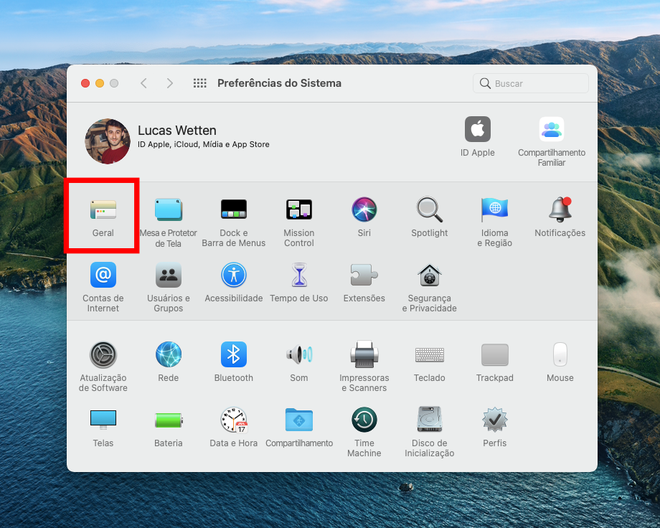660x528 pixels.
Task: Open Dock e Barra de Menus
Action: coord(234,209)
